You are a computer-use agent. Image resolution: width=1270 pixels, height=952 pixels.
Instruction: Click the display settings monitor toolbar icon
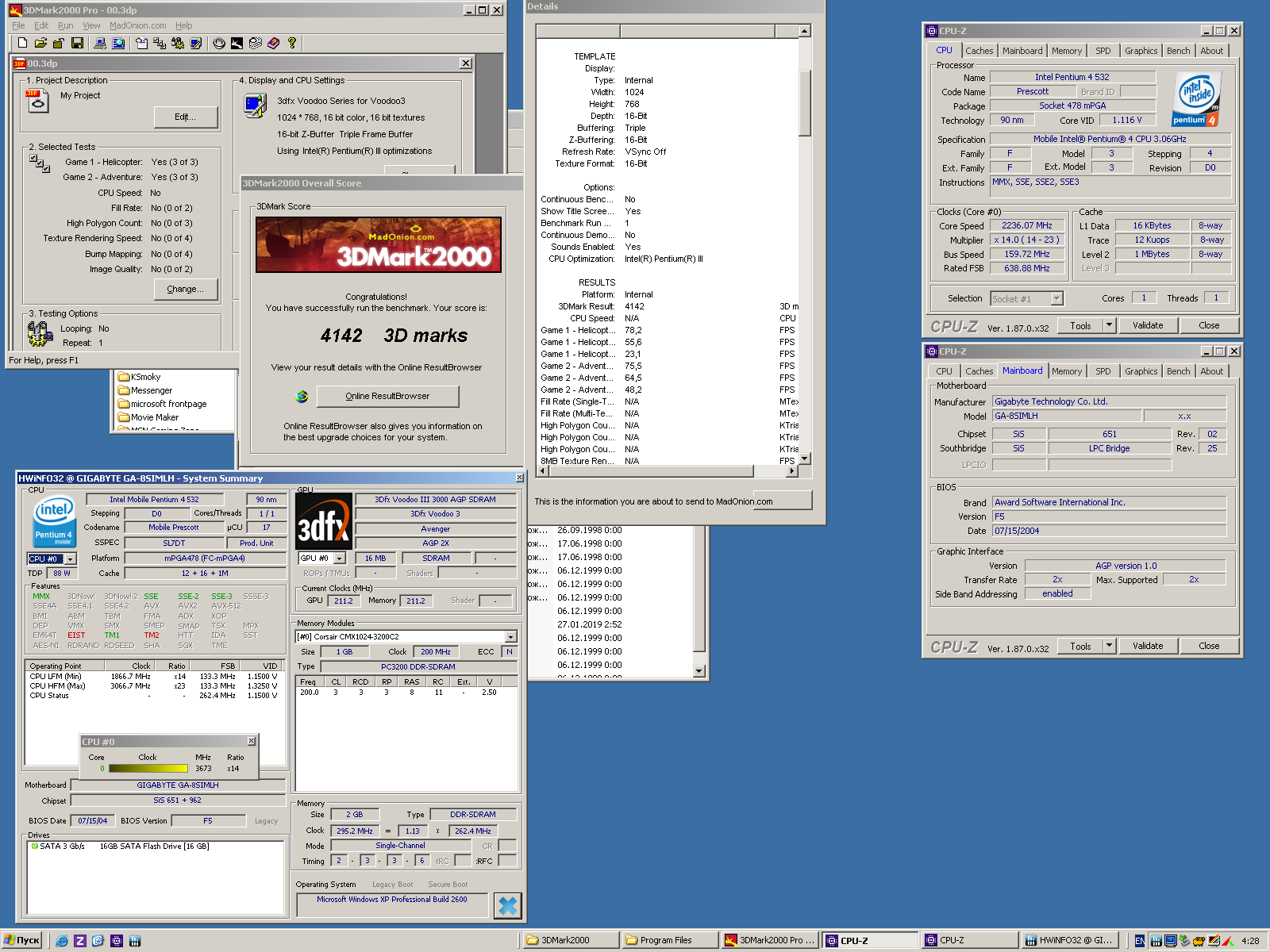(x=196, y=43)
